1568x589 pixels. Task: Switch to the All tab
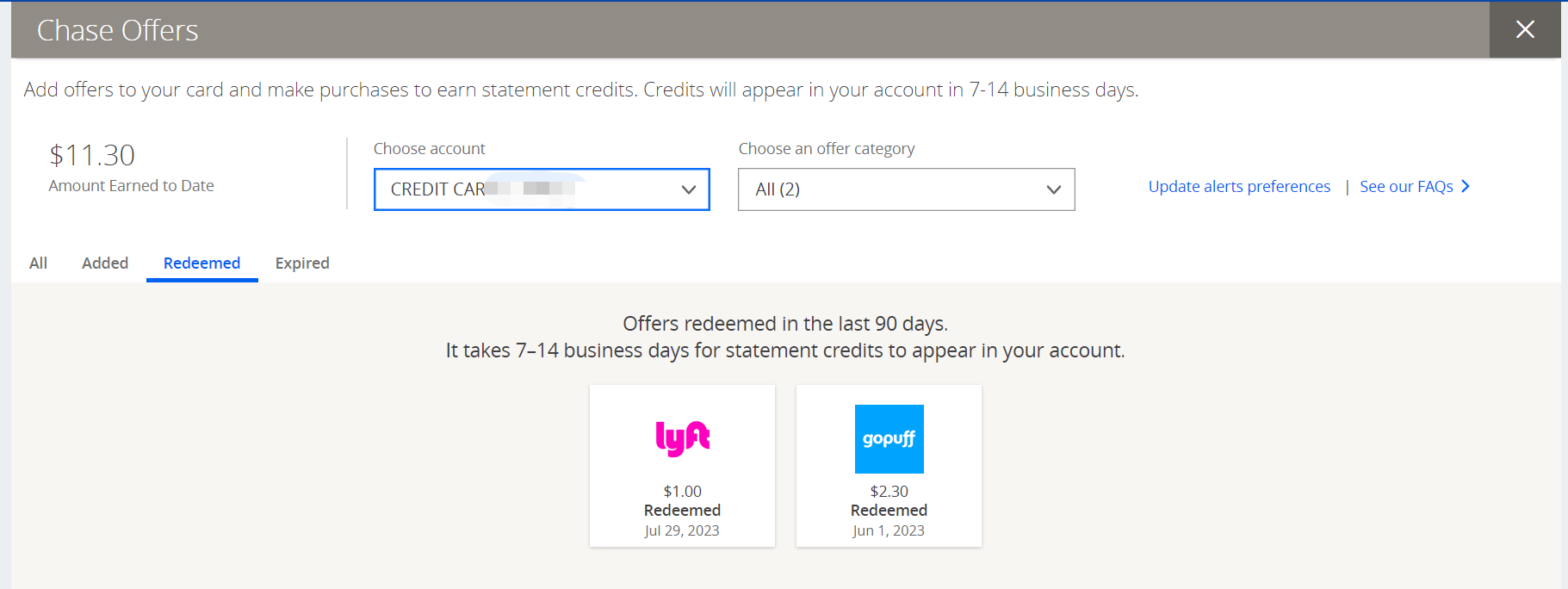pyautogui.click(x=38, y=263)
